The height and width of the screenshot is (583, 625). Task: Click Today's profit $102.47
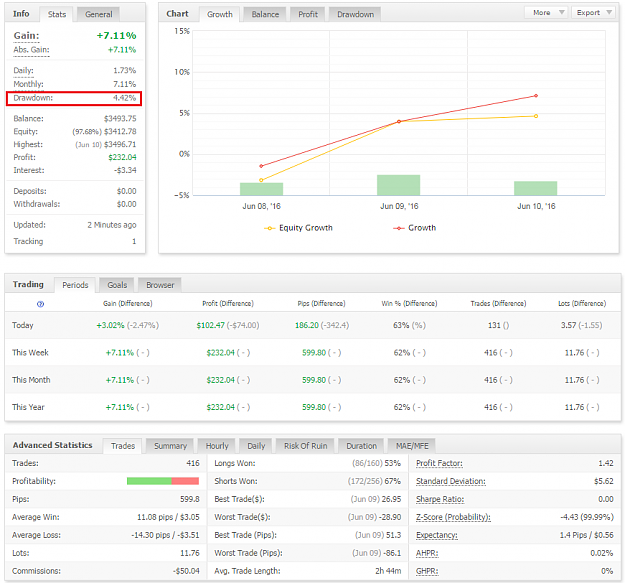coord(210,325)
